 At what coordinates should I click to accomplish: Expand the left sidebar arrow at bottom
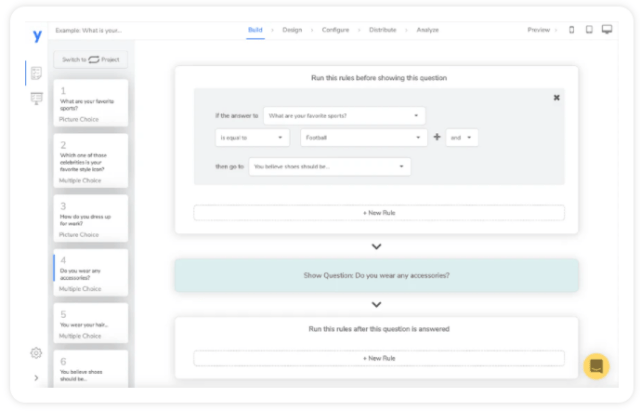point(36,378)
